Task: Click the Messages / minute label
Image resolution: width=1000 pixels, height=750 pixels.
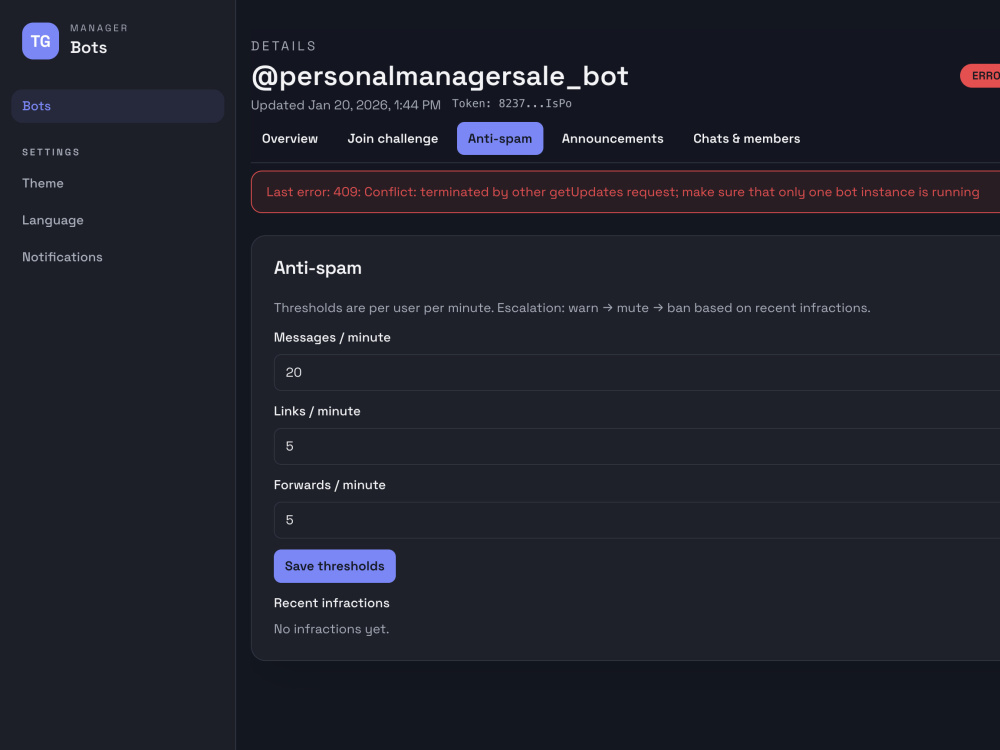Action: coord(332,337)
